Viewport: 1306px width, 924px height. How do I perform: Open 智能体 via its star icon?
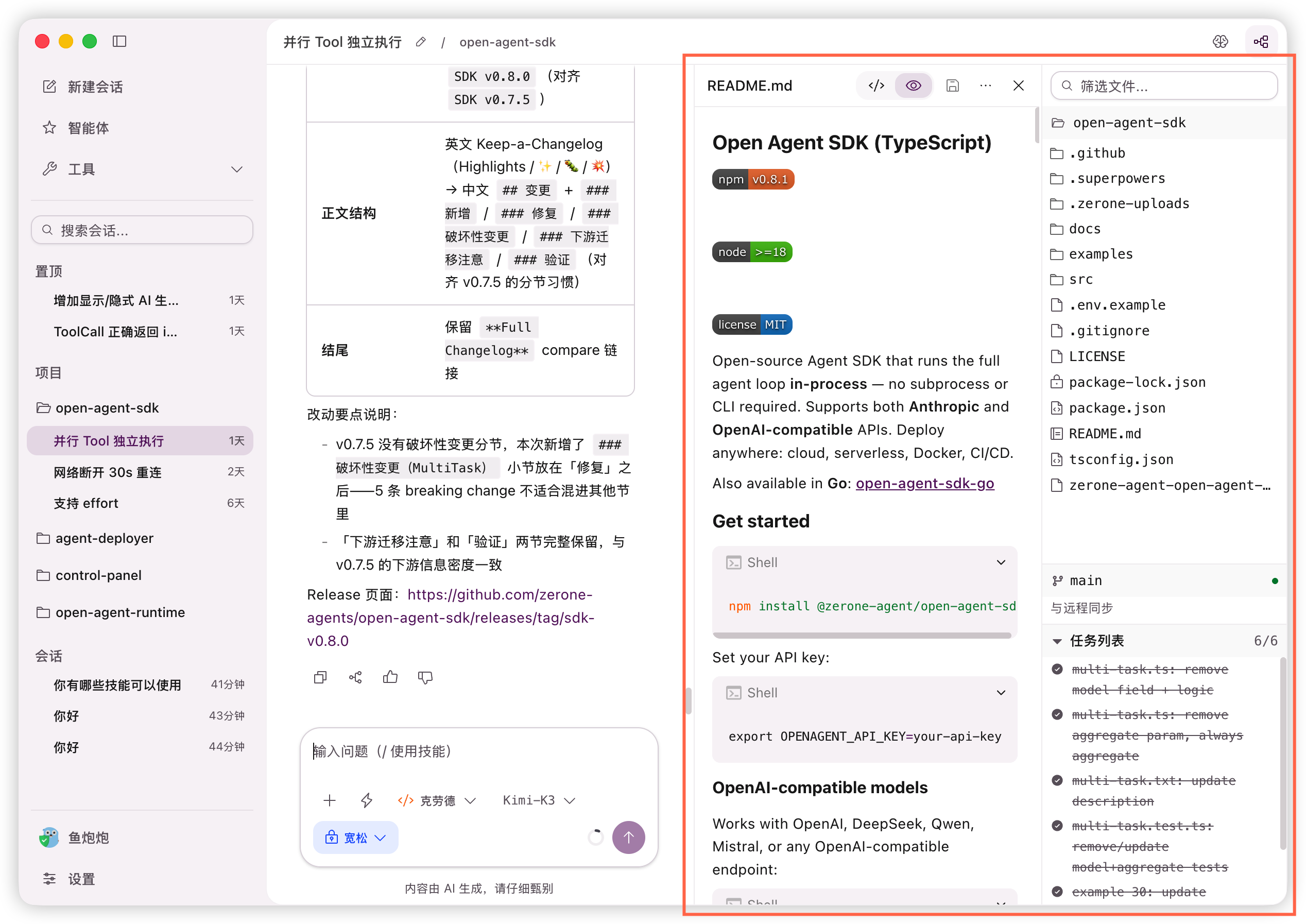(x=49, y=127)
